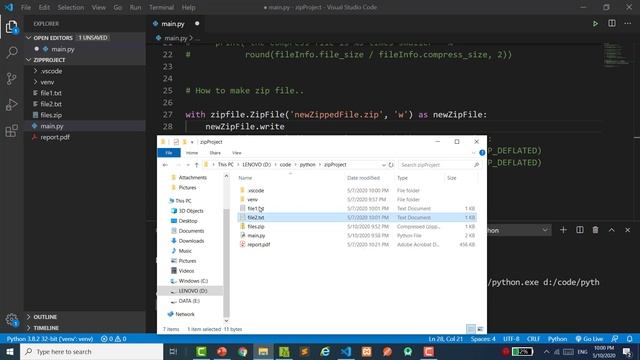Switch File Explorer to large icons view

pyautogui.click(x=480, y=329)
